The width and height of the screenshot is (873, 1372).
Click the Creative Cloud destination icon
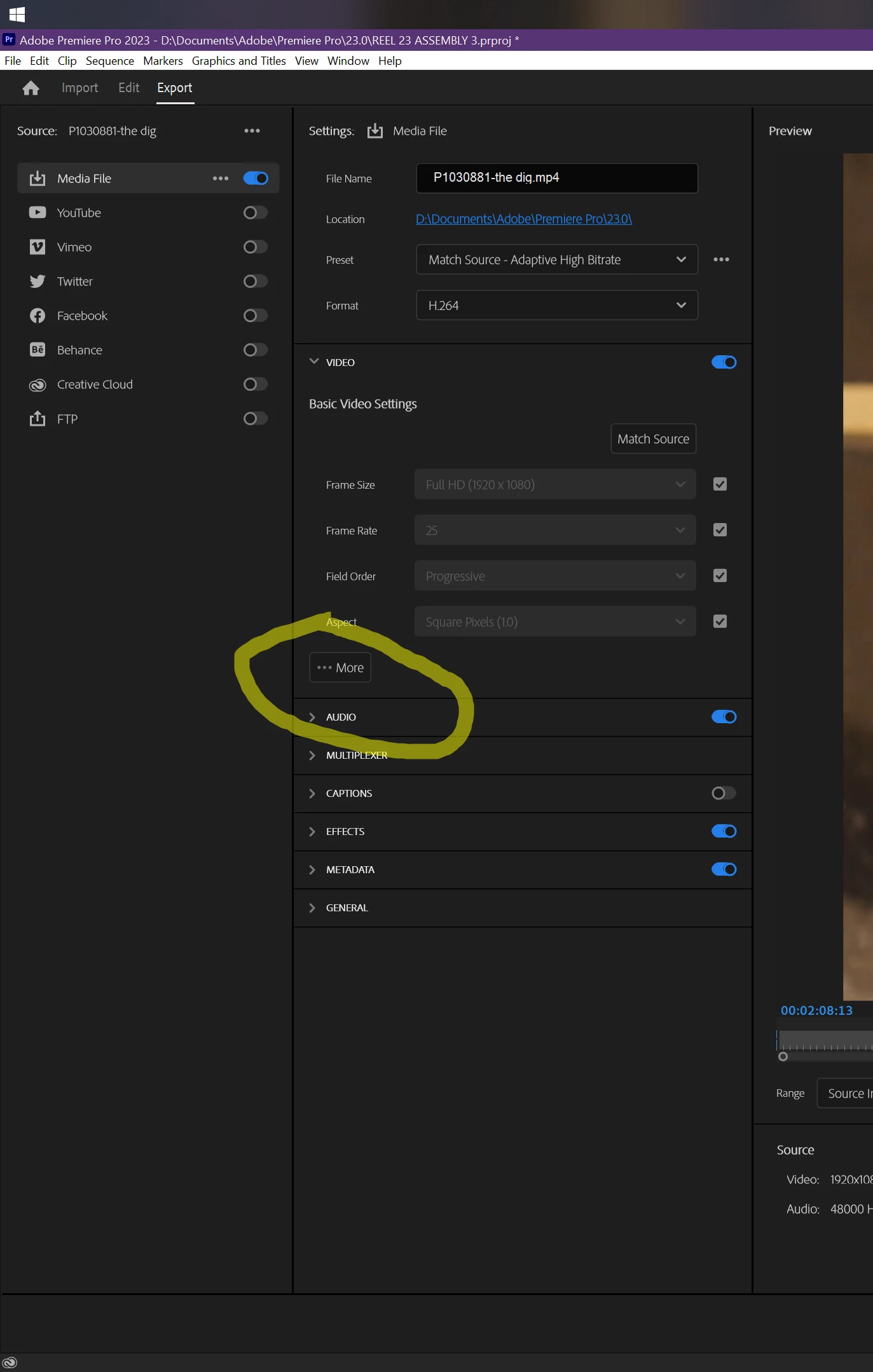point(38,384)
